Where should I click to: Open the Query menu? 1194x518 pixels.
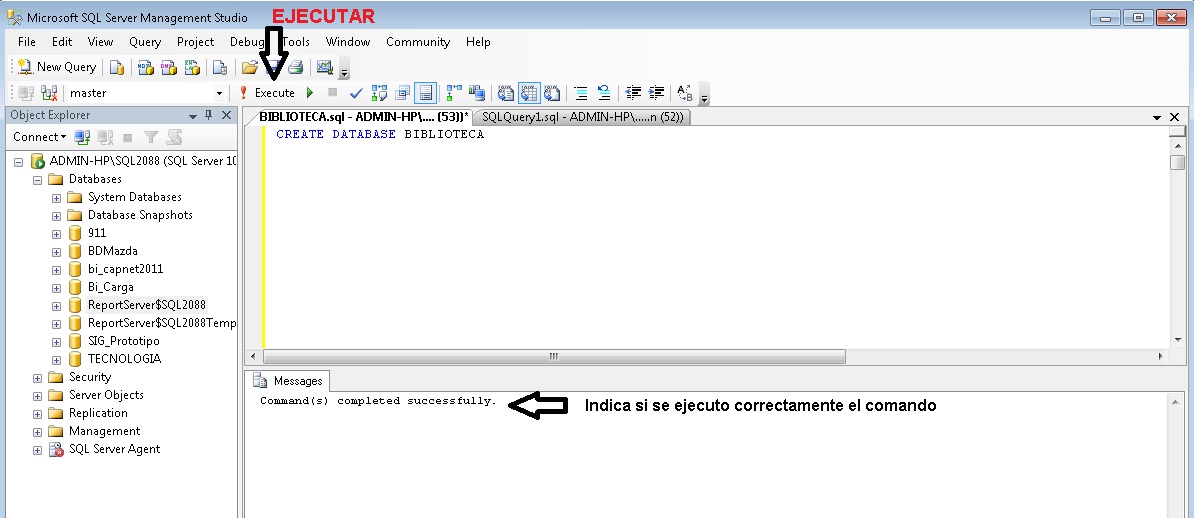145,42
